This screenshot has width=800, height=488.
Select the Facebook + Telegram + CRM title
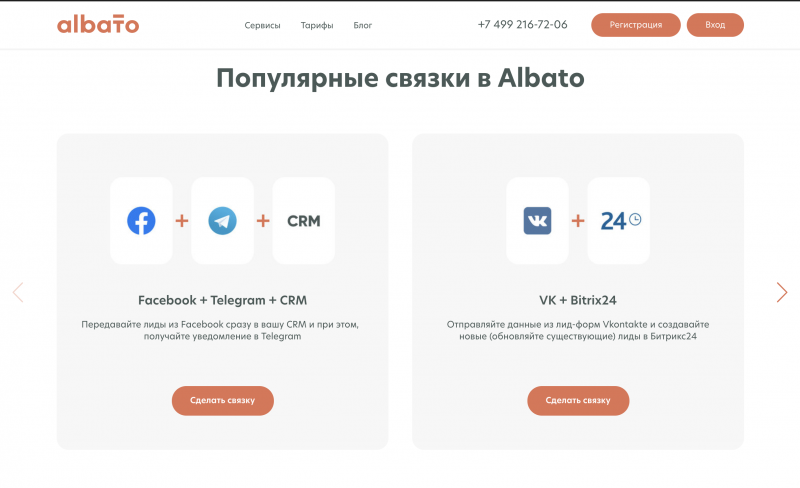point(222,300)
